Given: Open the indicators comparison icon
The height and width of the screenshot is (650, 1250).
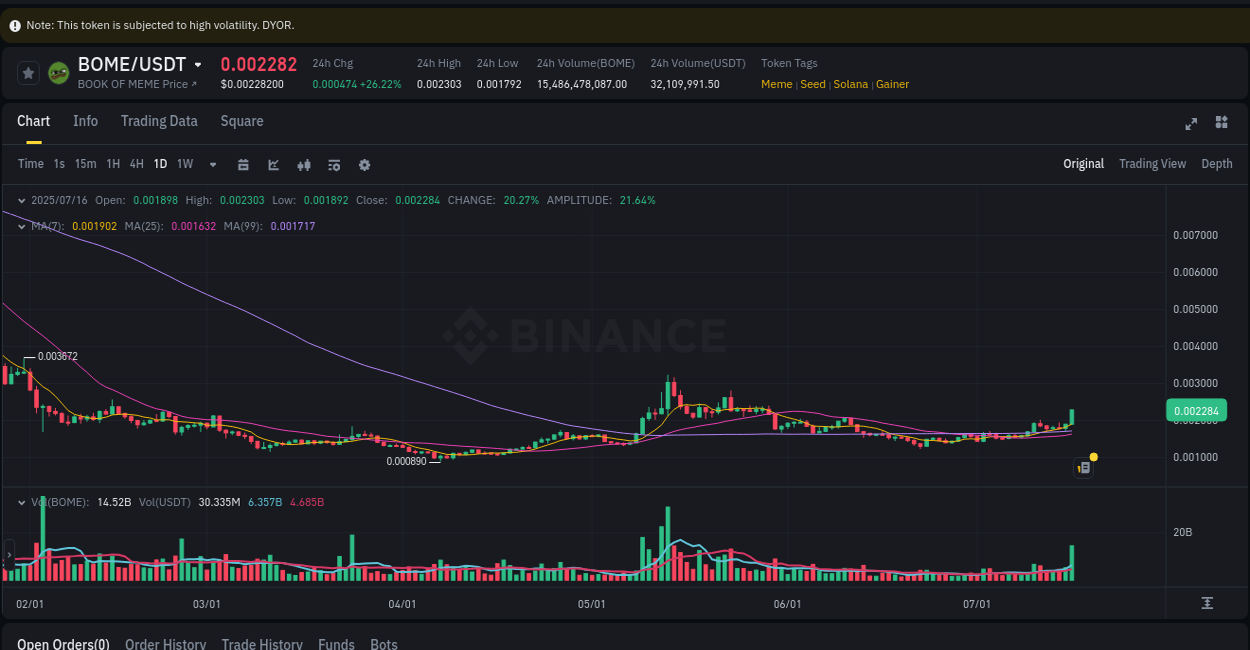Looking at the screenshot, I should point(304,163).
